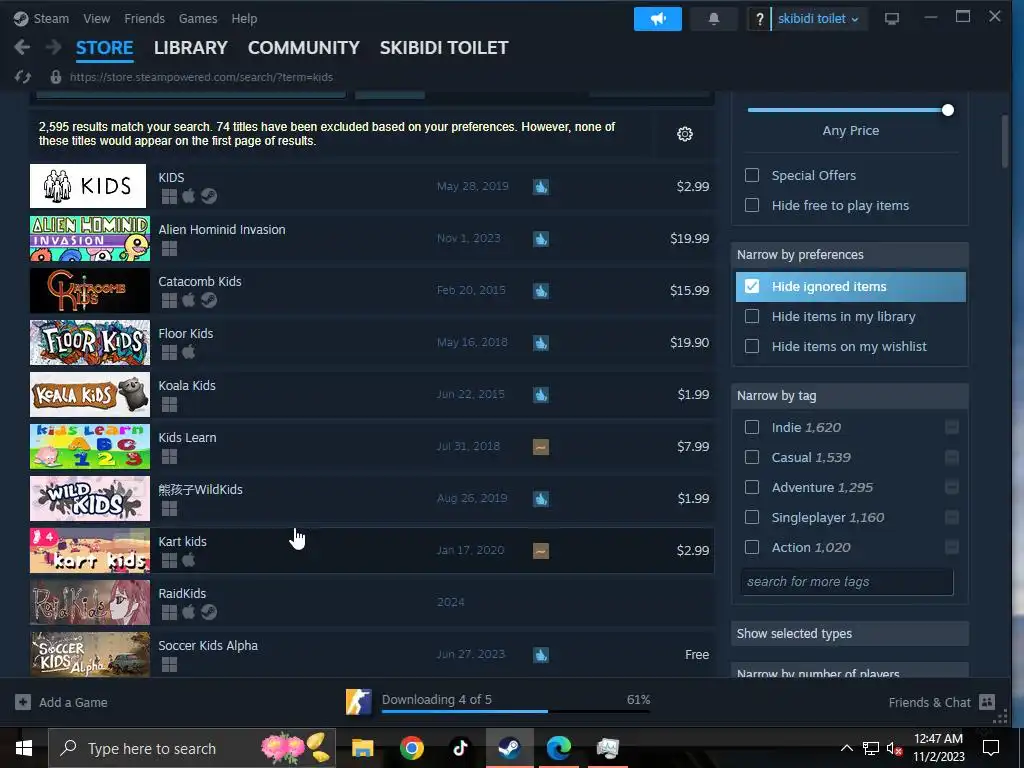Open the WildKids game thumbnail
The height and width of the screenshot is (768, 1024).
pos(89,498)
